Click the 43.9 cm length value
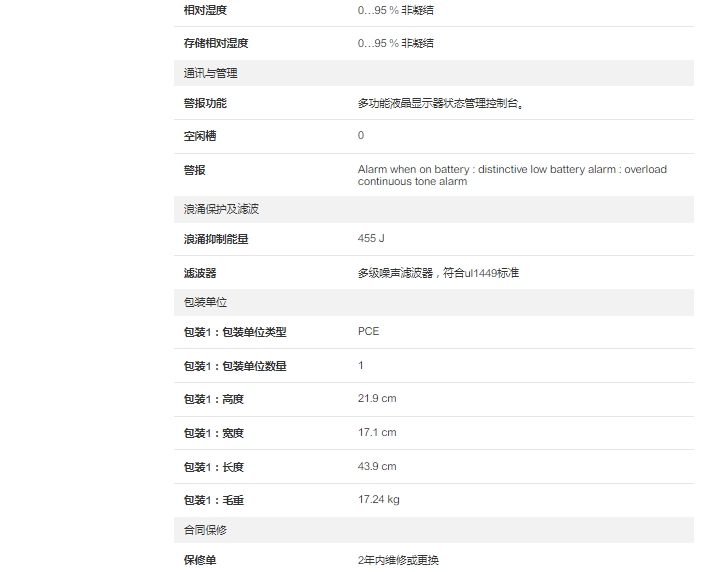The image size is (701, 572). [377, 467]
